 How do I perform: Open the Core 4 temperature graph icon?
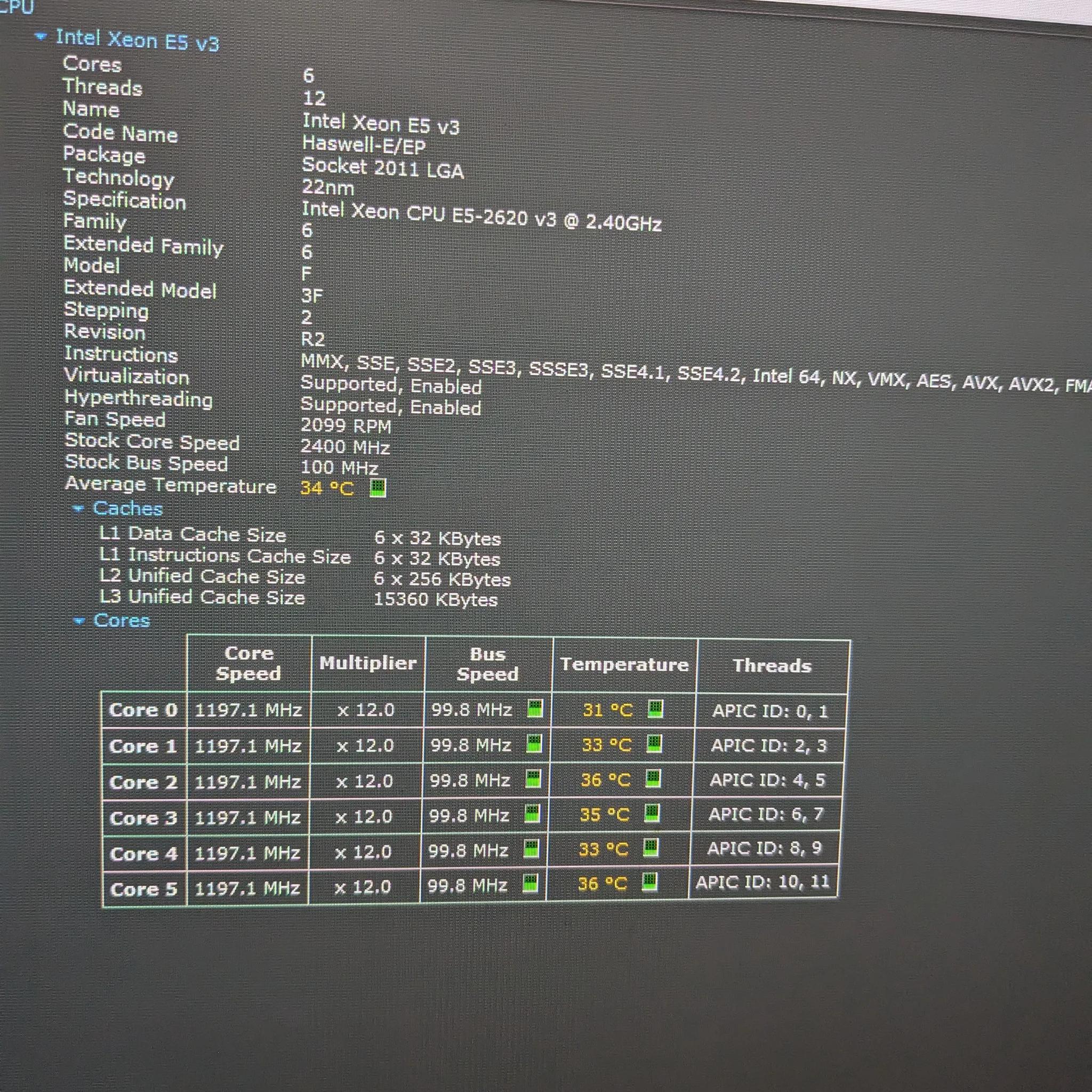pyautogui.click(x=651, y=848)
